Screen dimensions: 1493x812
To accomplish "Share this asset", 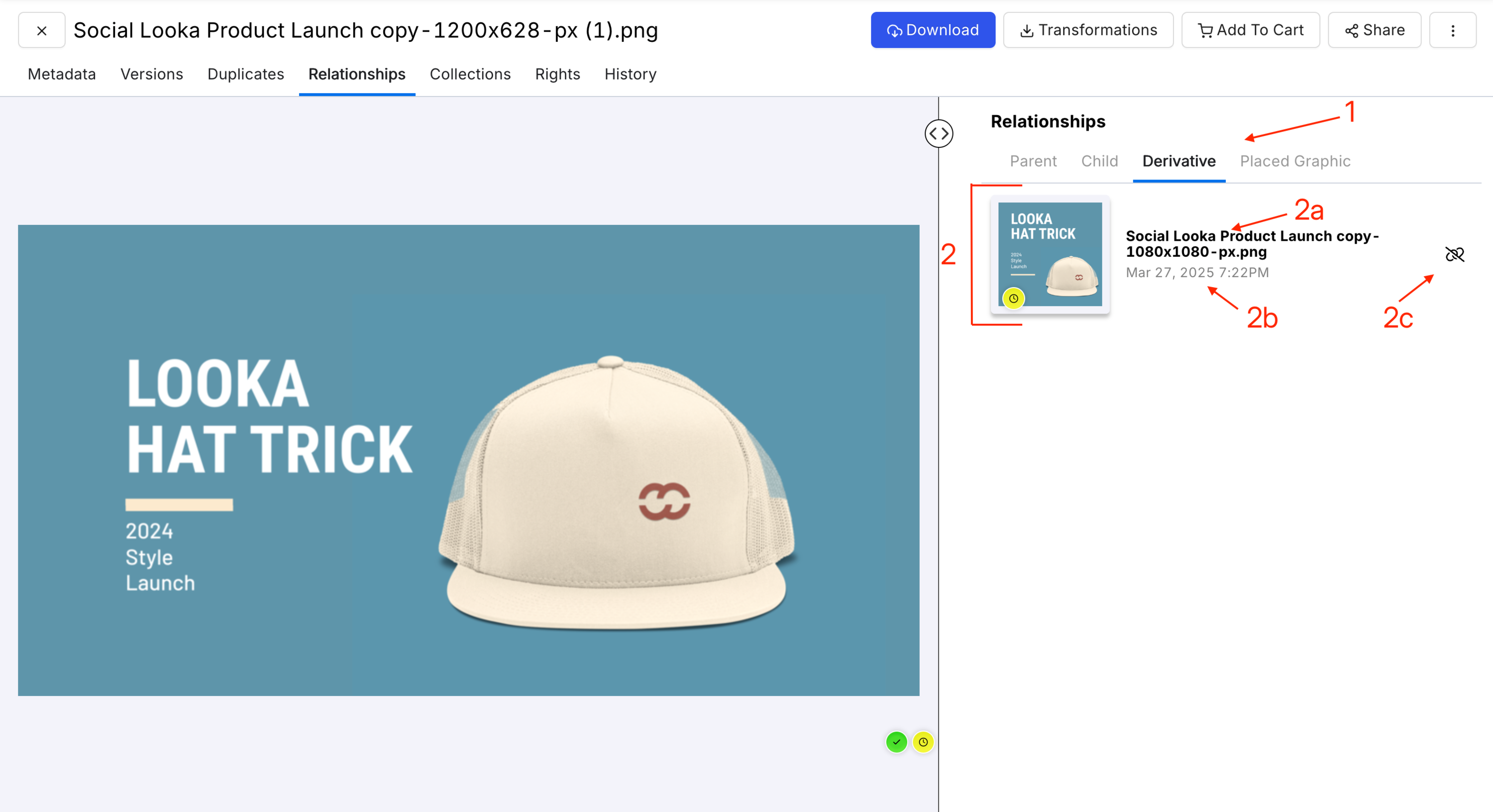I will (x=1374, y=30).
